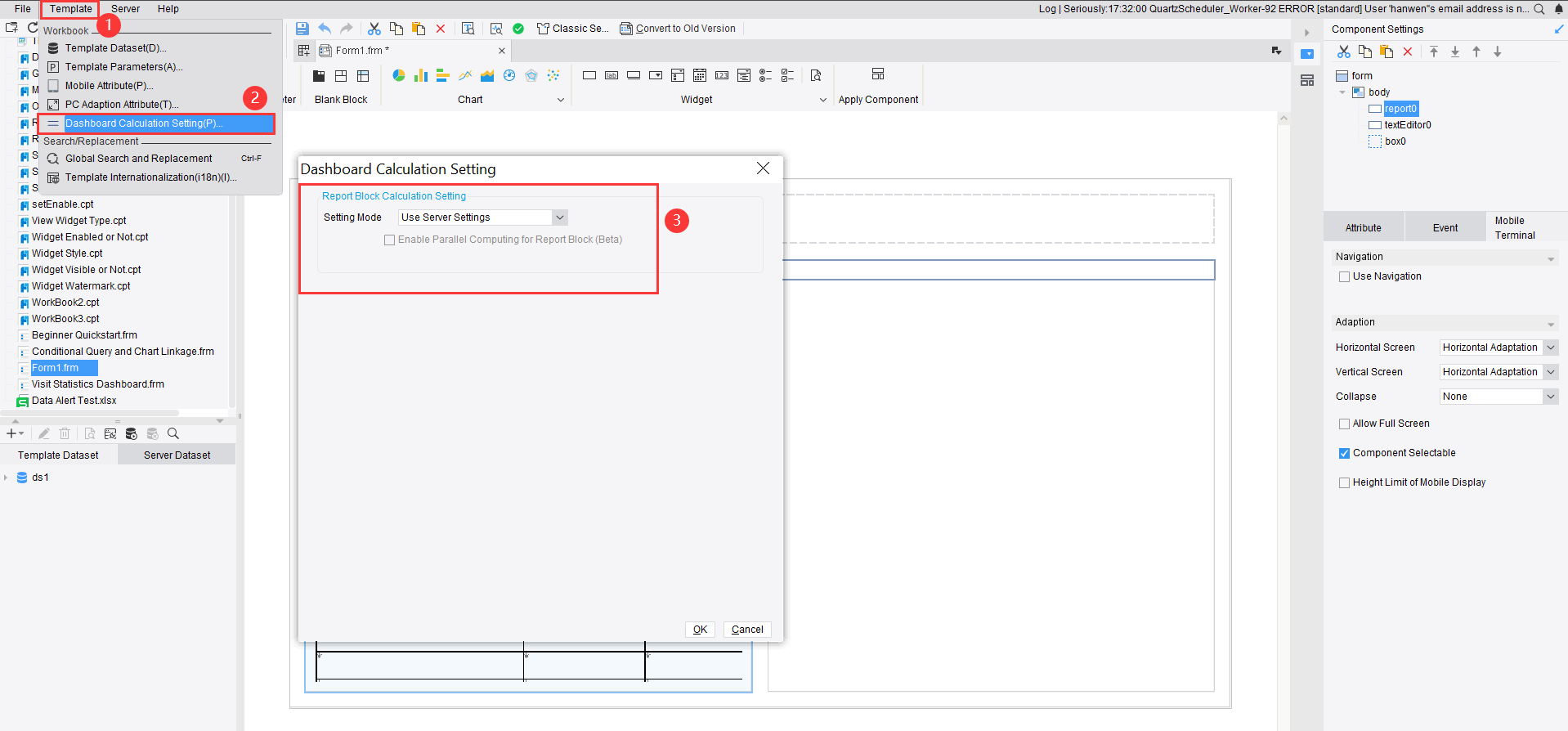1568x731 pixels.
Task: Expand the Widget group dropdown arrow
Action: pos(823,100)
